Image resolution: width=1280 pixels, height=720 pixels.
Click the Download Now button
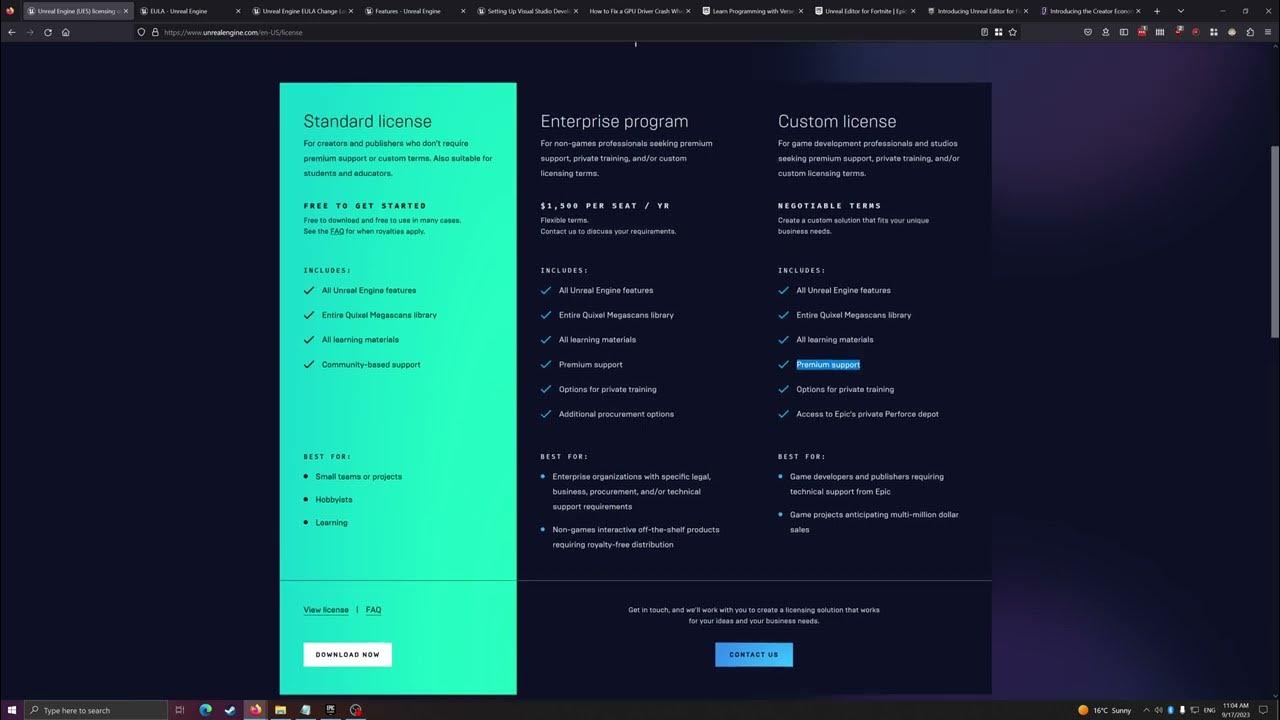tap(347, 655)
